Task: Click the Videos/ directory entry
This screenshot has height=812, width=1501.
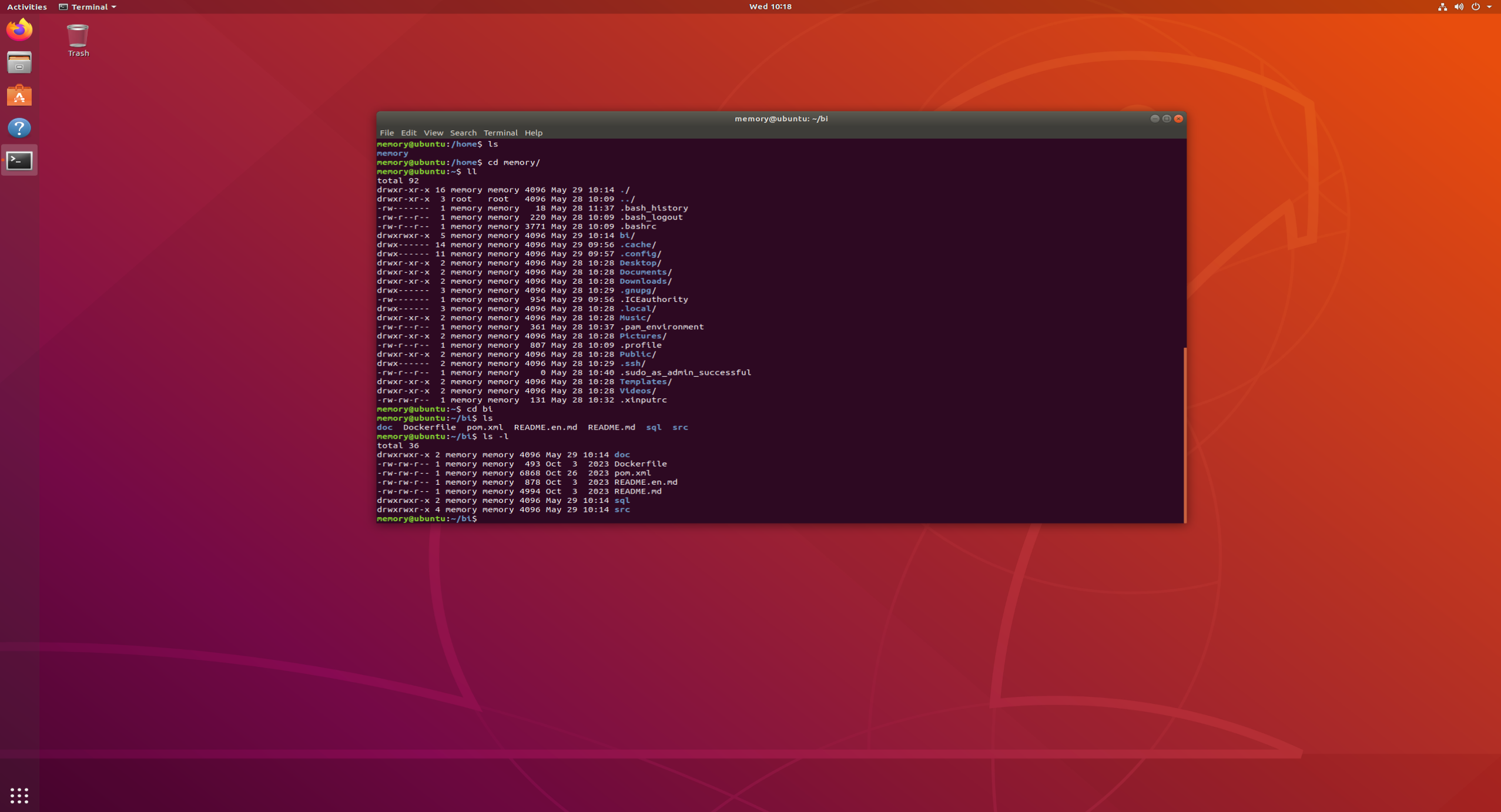Action: [x=638, y=391]
